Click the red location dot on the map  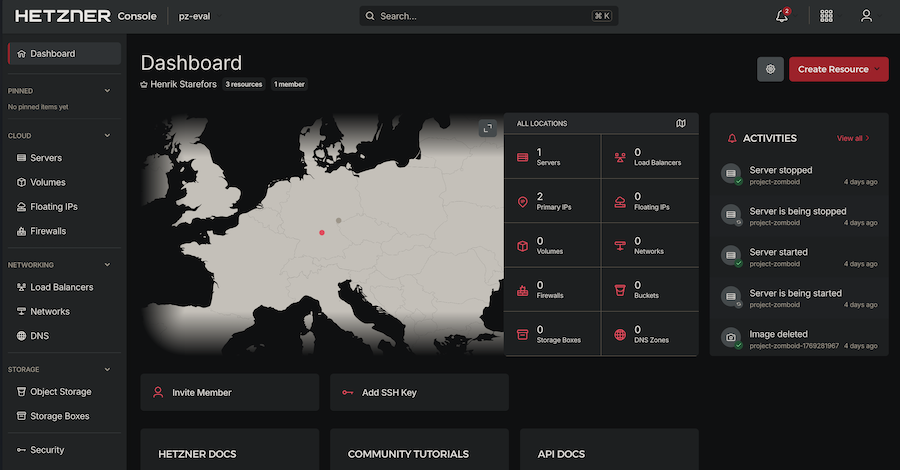pos(322,232)
